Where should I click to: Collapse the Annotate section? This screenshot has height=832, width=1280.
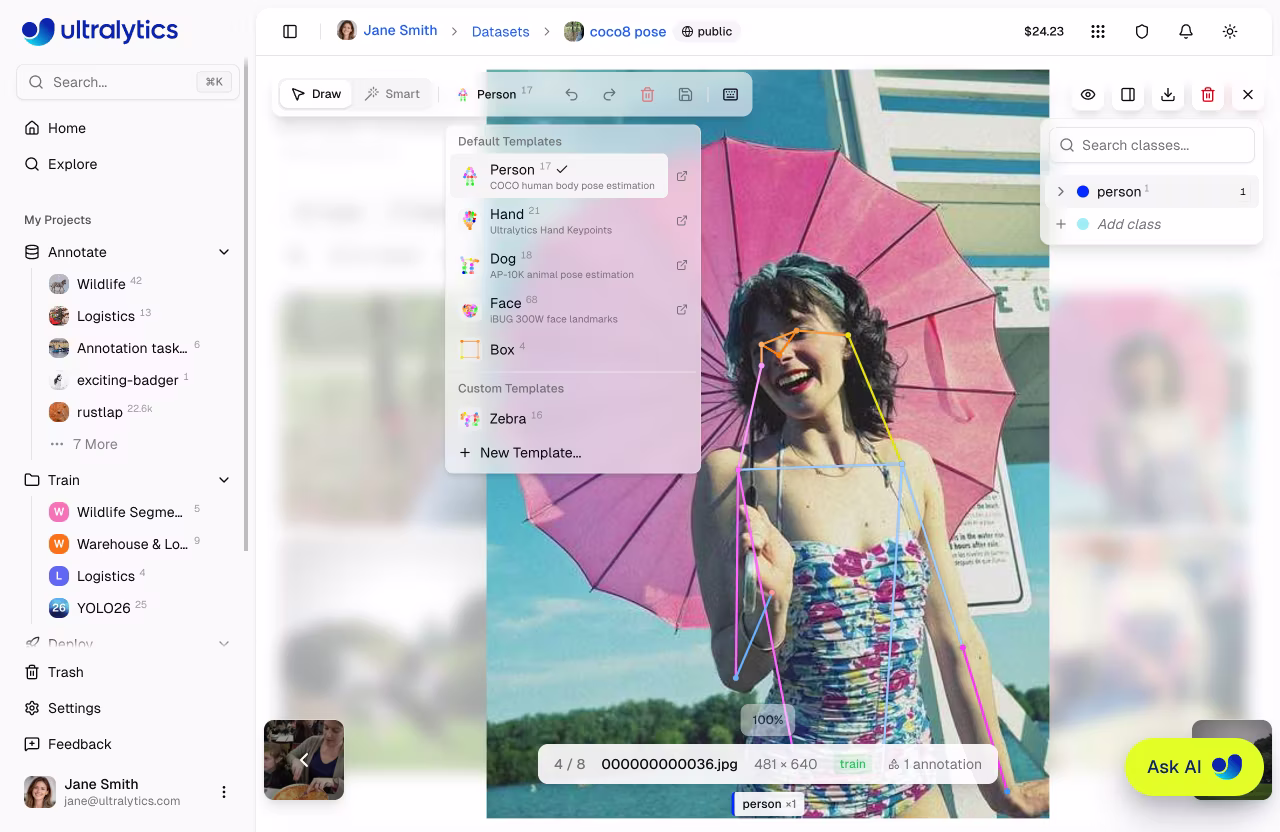click(x=224, y=252)
